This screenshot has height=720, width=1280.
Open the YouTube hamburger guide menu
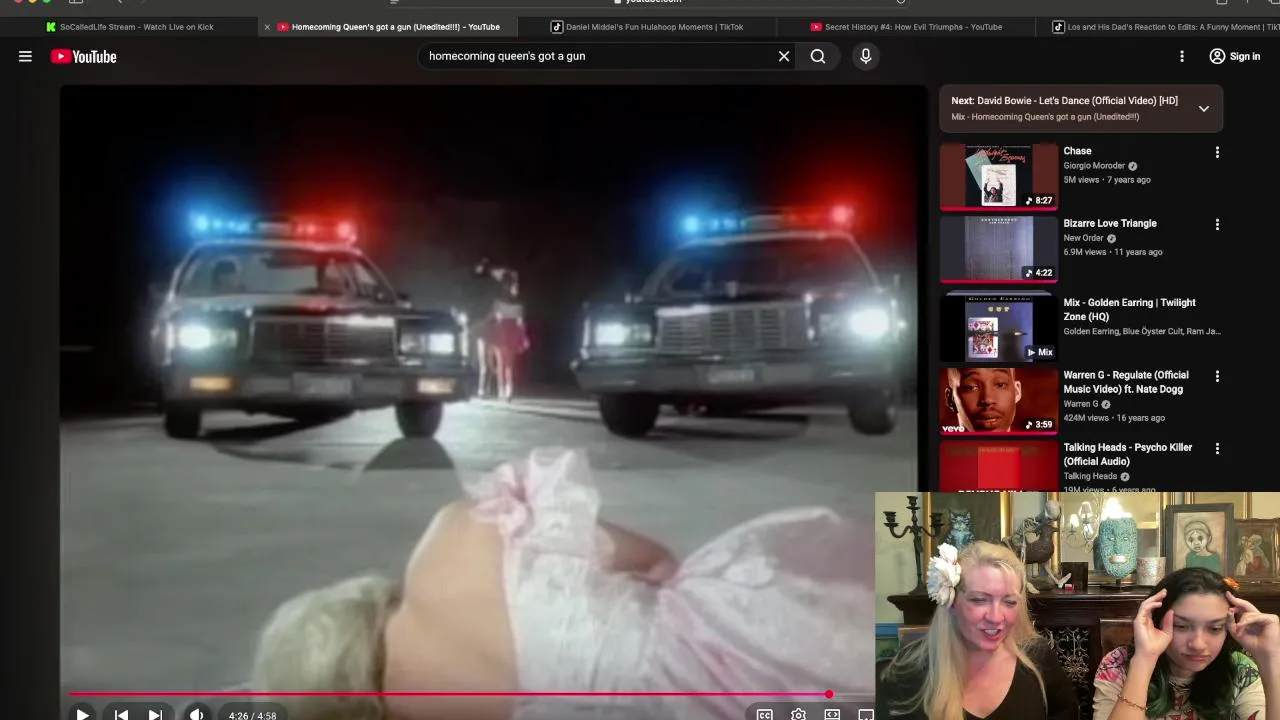pos(25,56)
